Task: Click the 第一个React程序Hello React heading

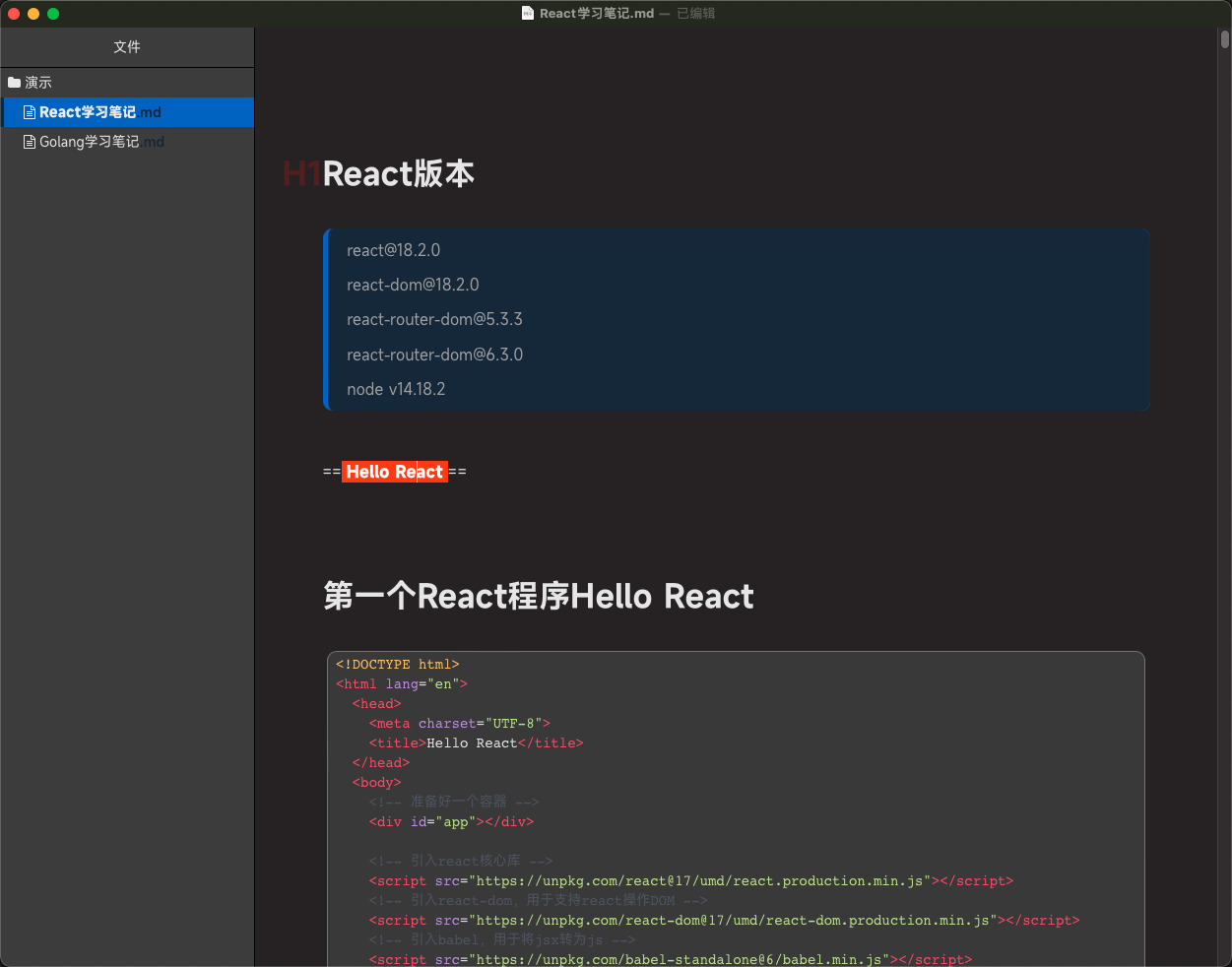Action: (539, 597)
